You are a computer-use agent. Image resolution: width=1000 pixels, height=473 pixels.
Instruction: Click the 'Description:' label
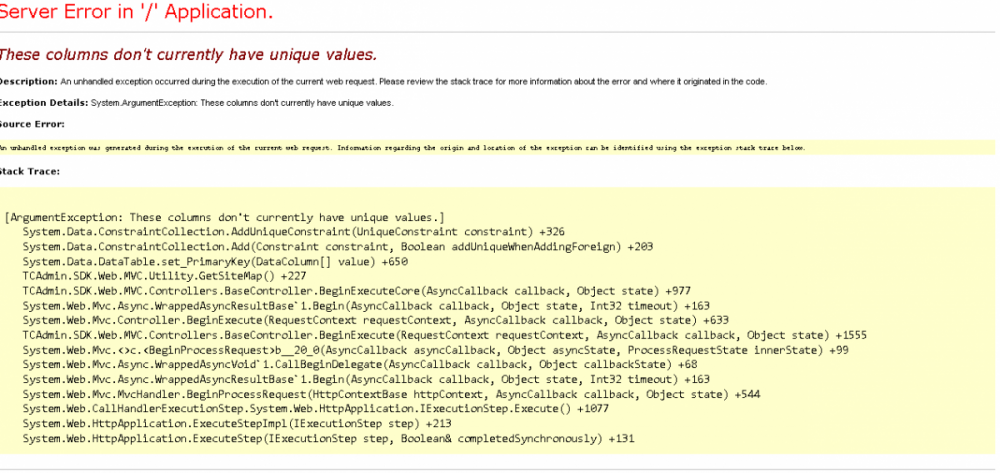pyautogui.click(x=28, y=81)
